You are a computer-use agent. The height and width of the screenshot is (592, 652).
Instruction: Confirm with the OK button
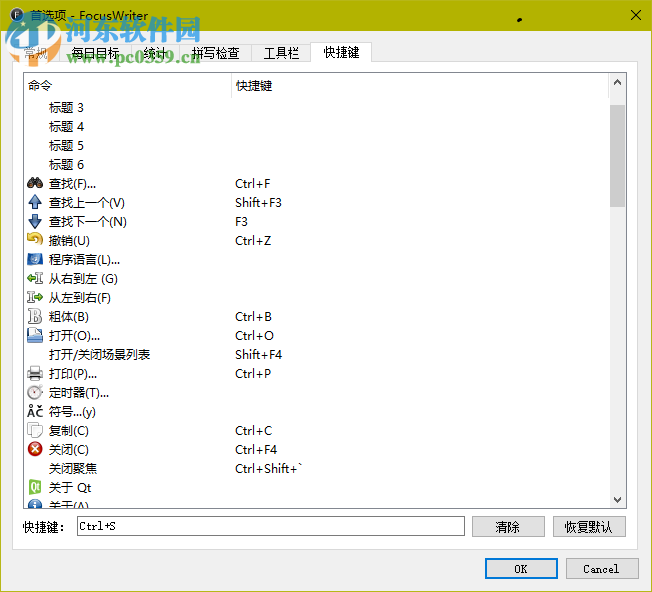(x=521, y=568)
